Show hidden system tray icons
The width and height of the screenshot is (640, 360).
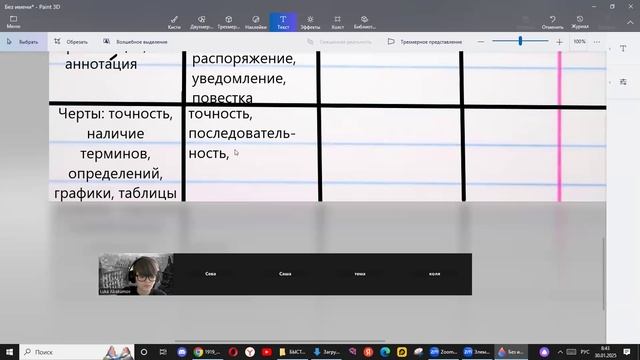560,352
